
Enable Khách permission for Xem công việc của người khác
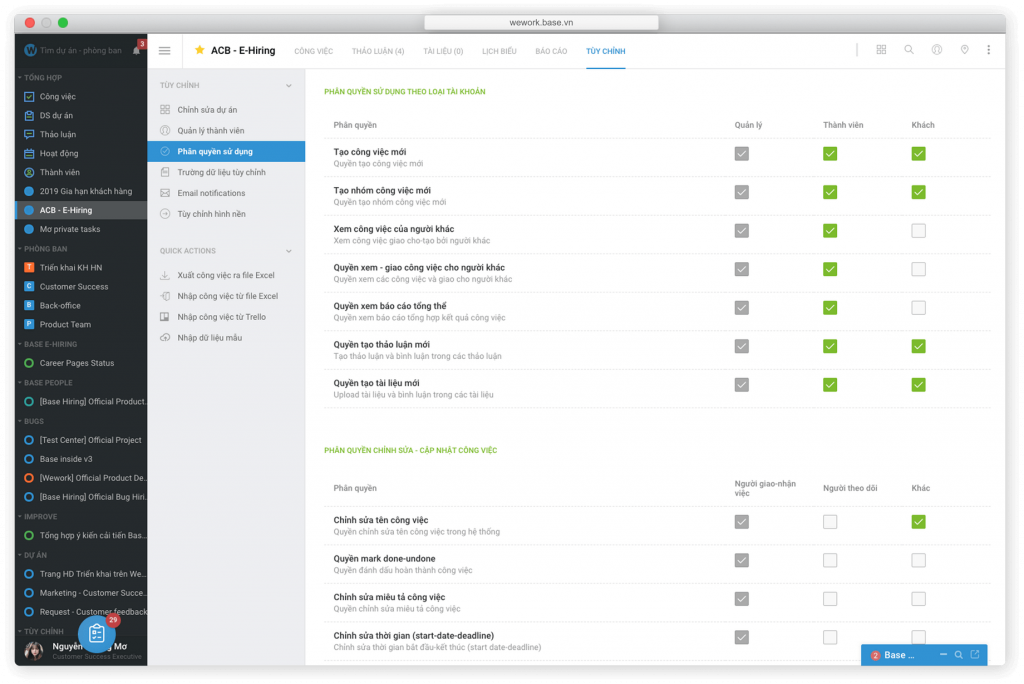pos(918,231)
